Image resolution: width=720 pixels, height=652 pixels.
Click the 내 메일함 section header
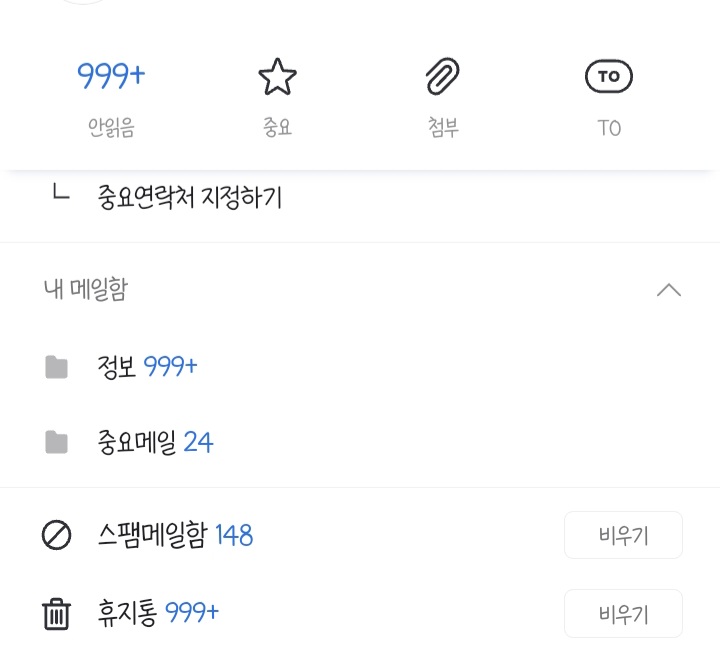(x=86, y=290)
